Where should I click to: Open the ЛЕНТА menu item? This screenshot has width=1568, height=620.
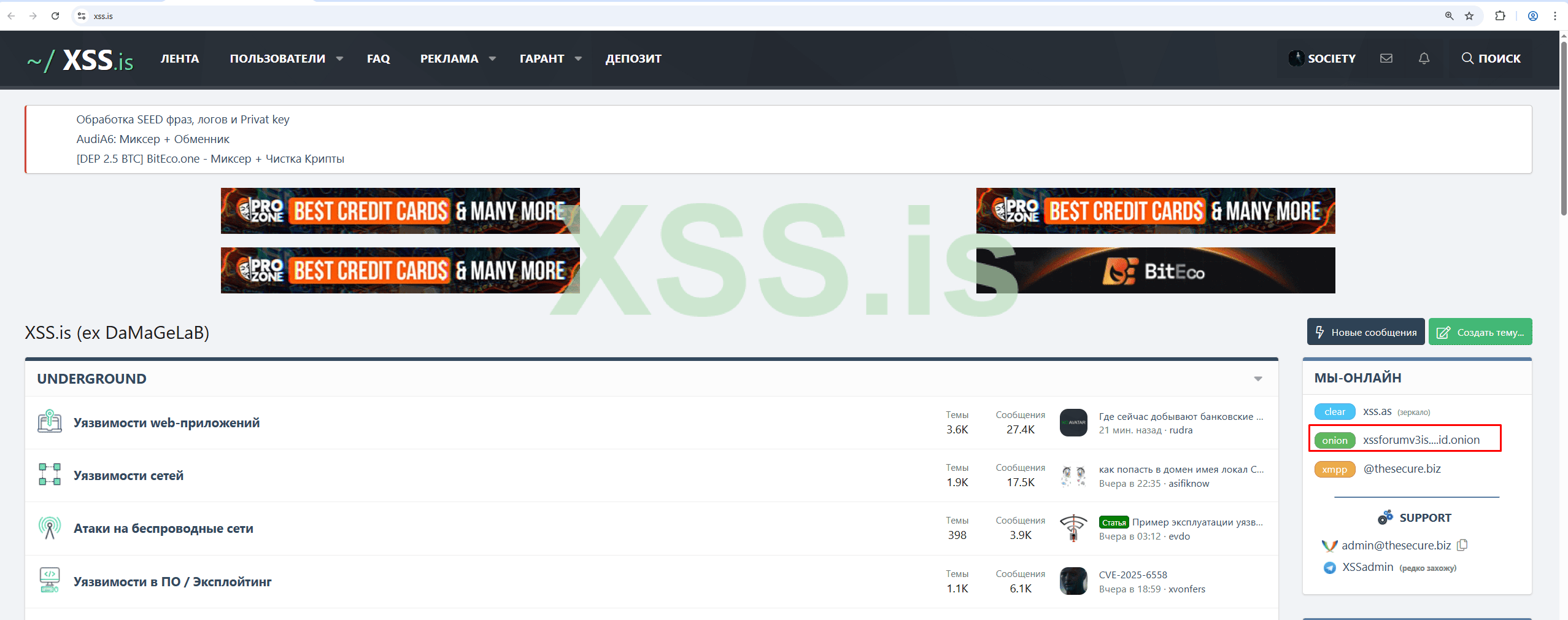pos(180,59)
